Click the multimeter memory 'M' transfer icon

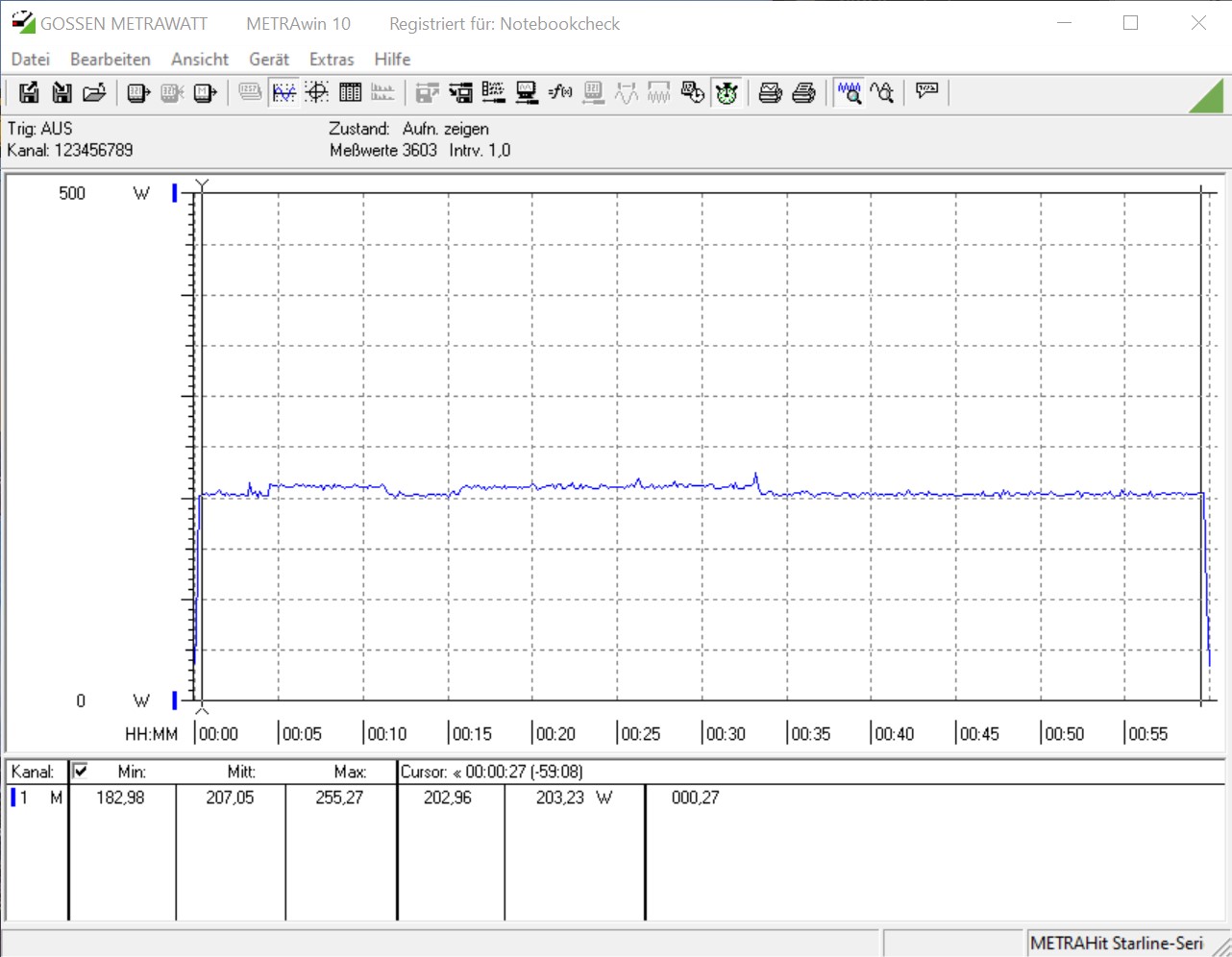(205, 92)
